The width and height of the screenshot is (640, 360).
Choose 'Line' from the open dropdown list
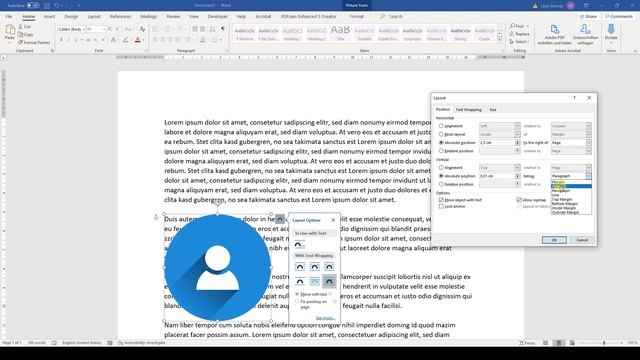point(555,195)
